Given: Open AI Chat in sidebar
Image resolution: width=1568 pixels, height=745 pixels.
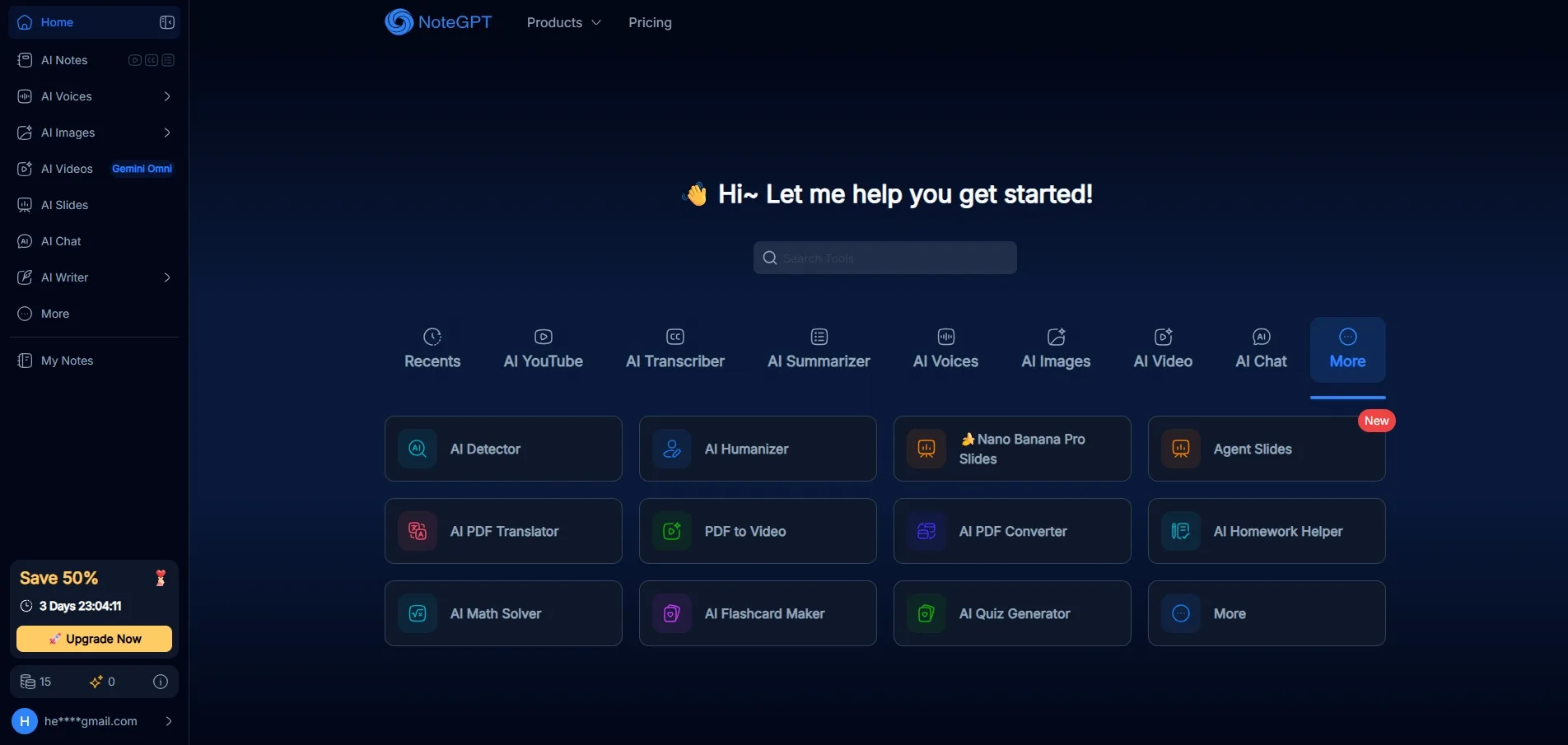Looking at the screenshot, I should coord(94,241).
